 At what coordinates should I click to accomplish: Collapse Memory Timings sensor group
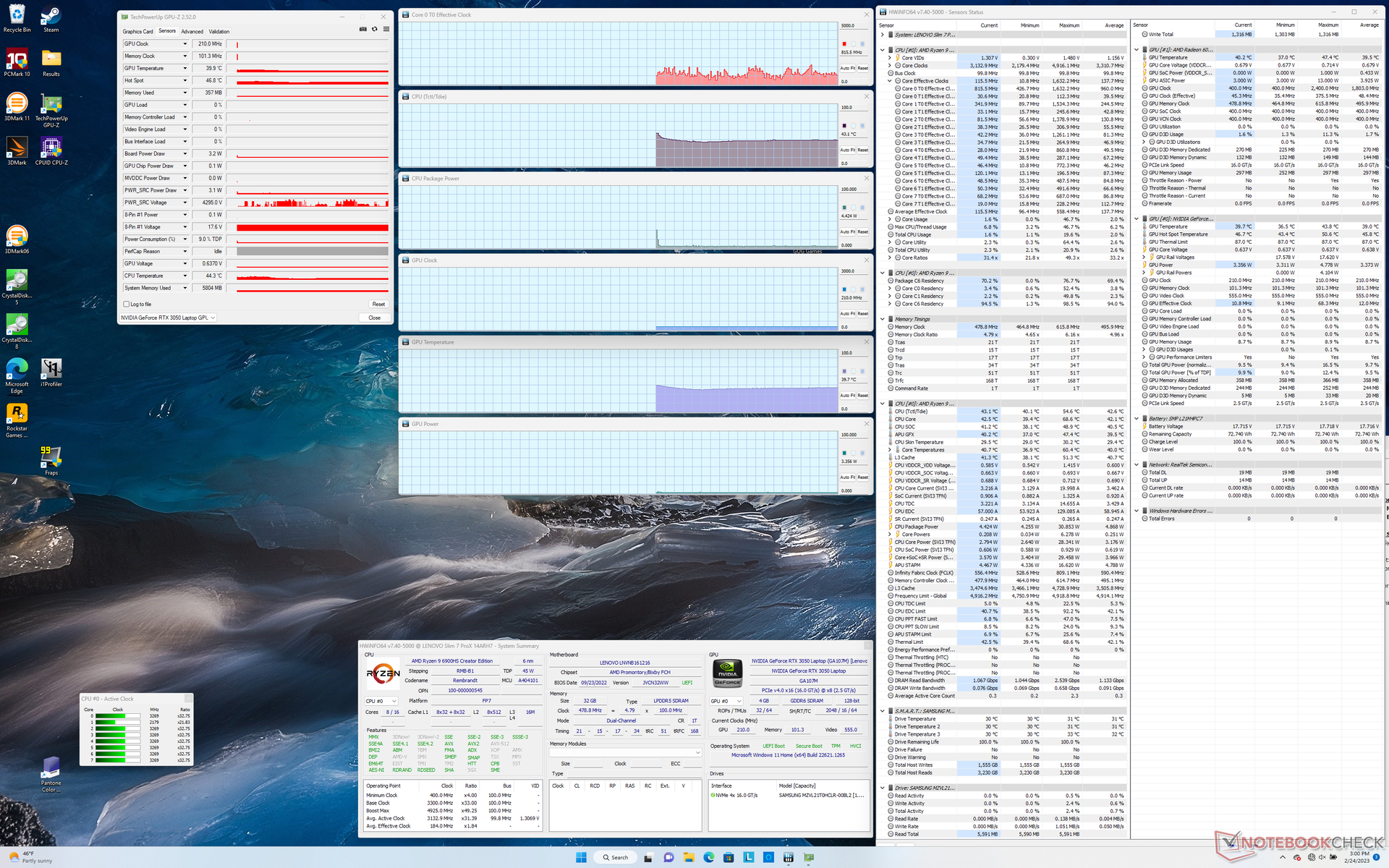883,319
